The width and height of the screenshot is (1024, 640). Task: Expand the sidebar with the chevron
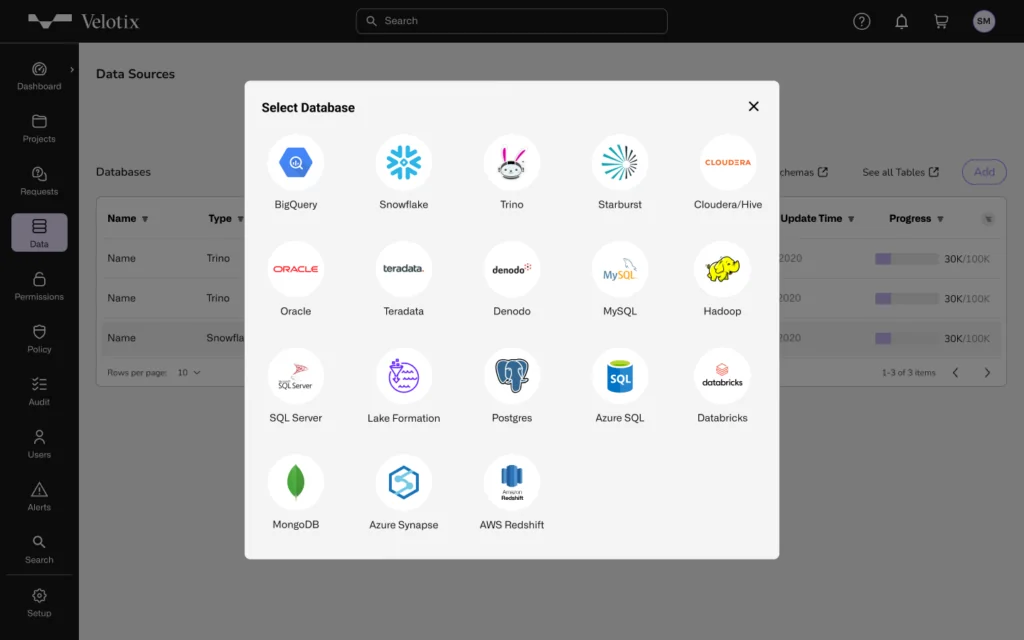72,69
